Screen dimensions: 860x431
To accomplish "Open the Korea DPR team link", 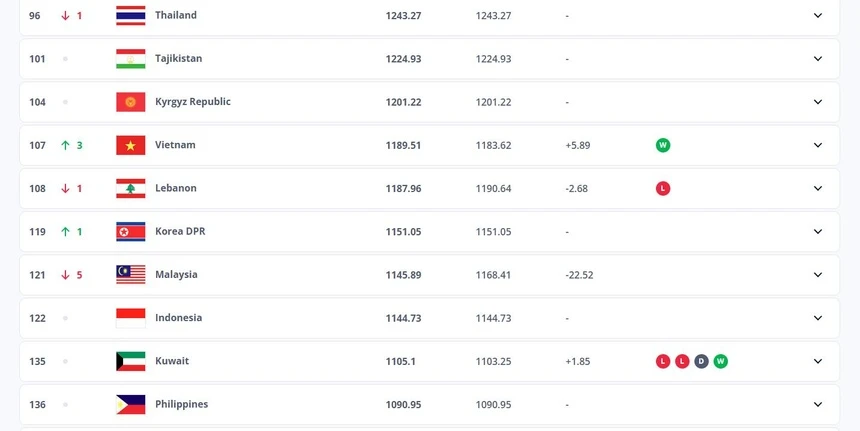I will click(x=180, y=231).
